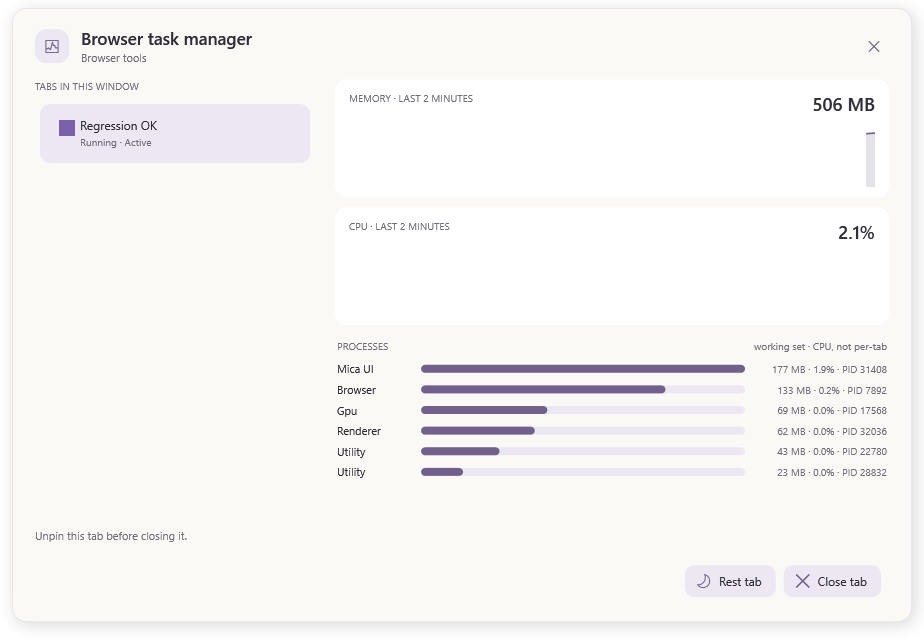
Task: Click the X icon on Close tab
Action: 802,581
